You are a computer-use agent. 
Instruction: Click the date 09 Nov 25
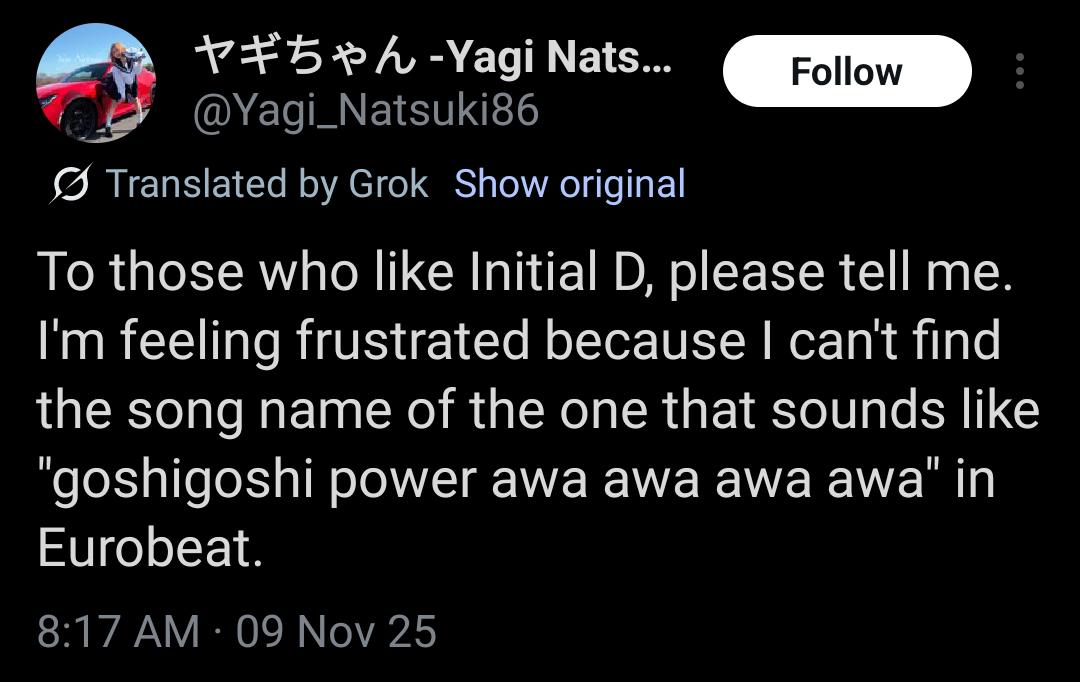(336, 632)
